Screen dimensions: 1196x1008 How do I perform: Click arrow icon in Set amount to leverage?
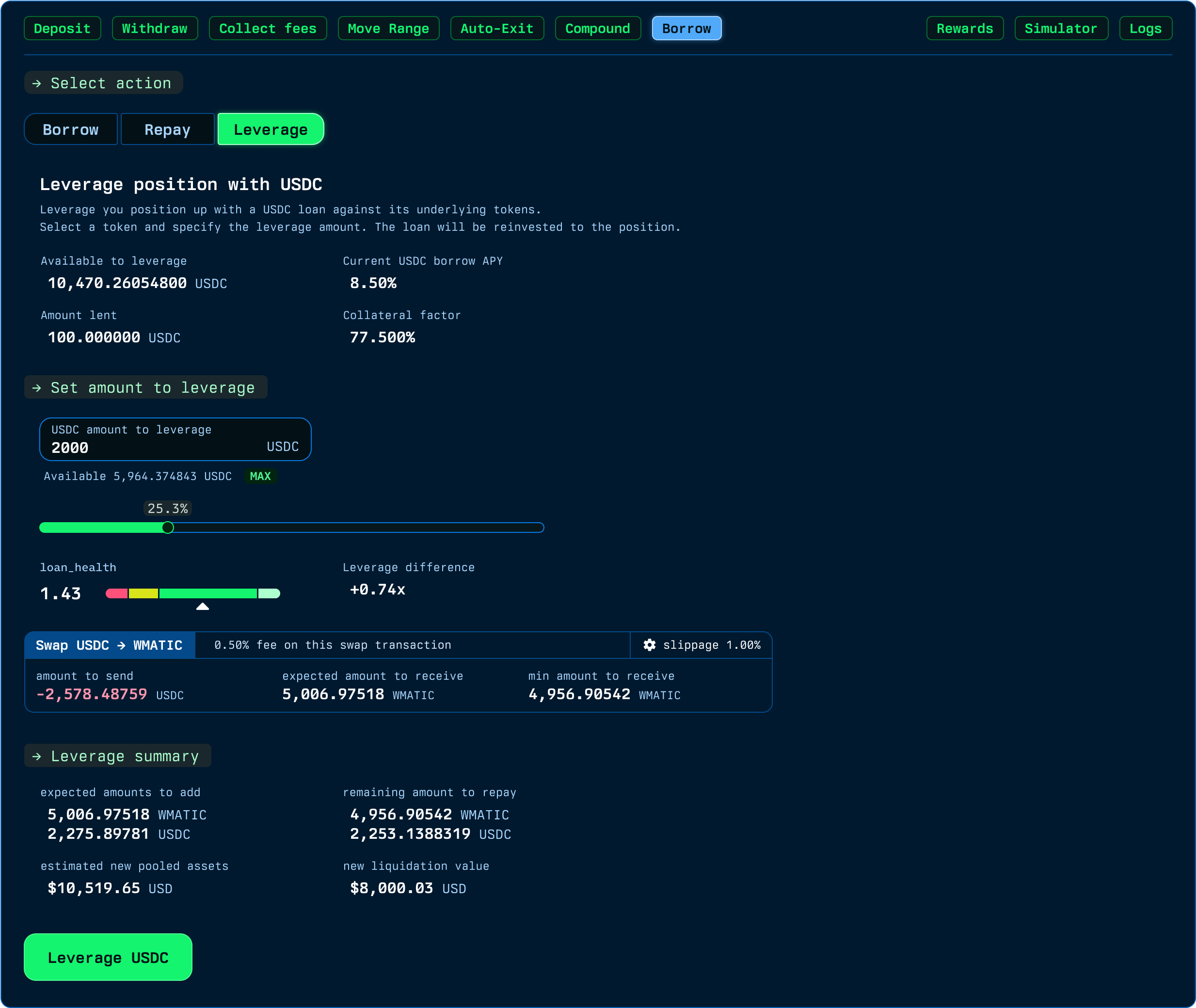[37, 388]
